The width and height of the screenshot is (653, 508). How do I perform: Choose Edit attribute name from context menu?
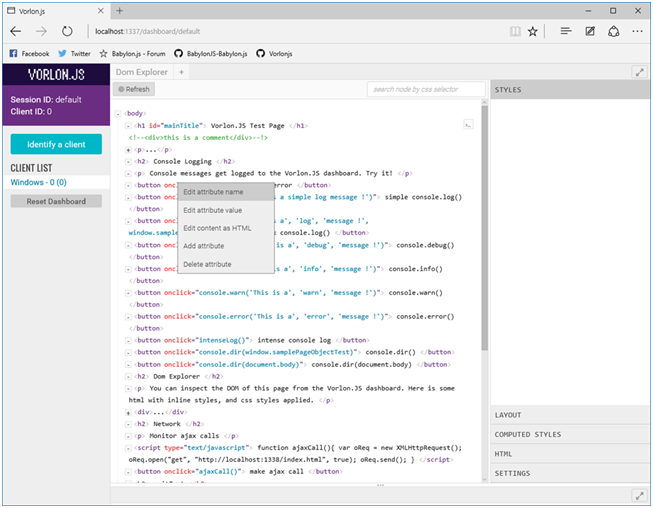[x=226, y=192]
